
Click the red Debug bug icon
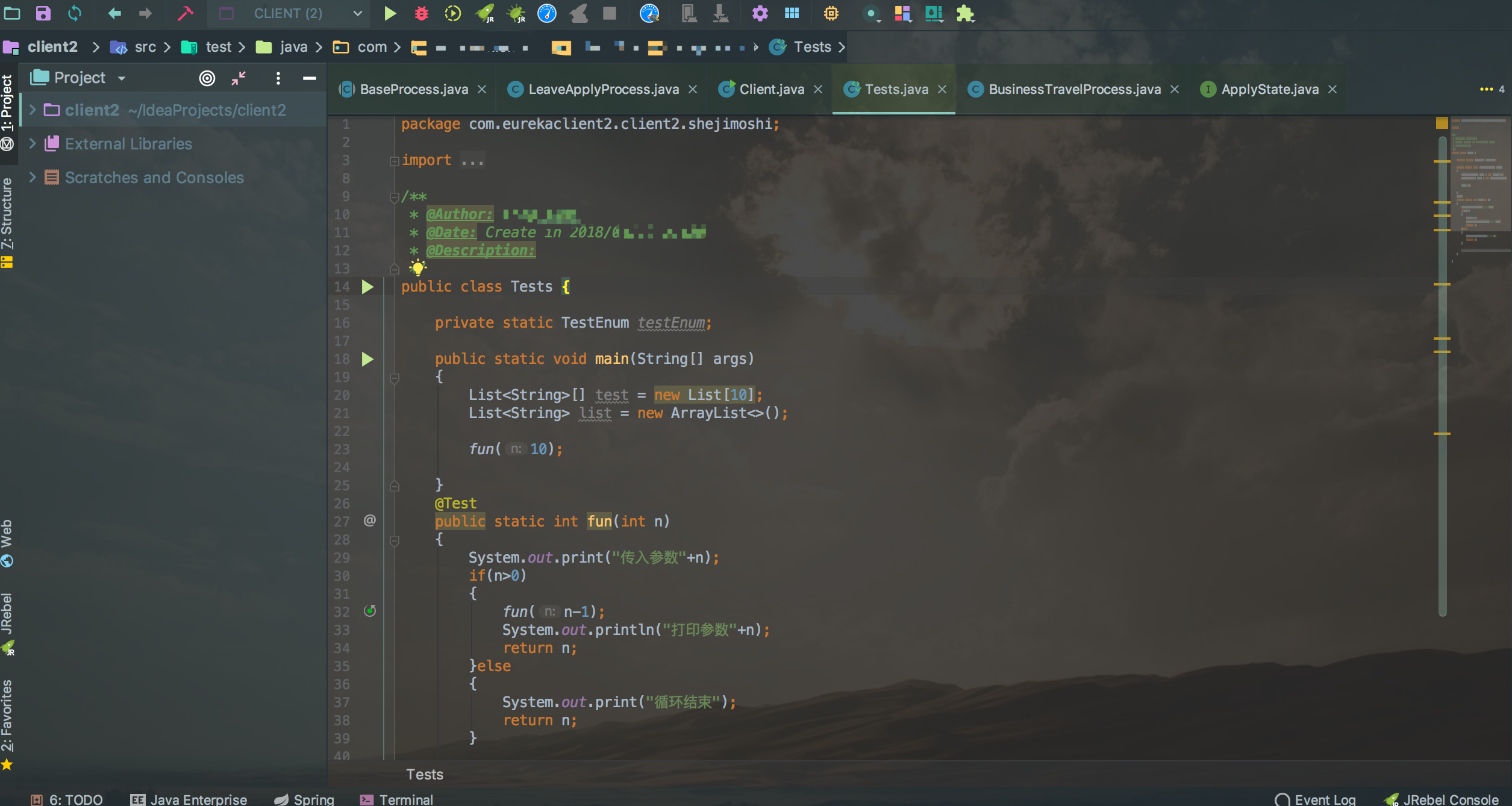point(422,13)
